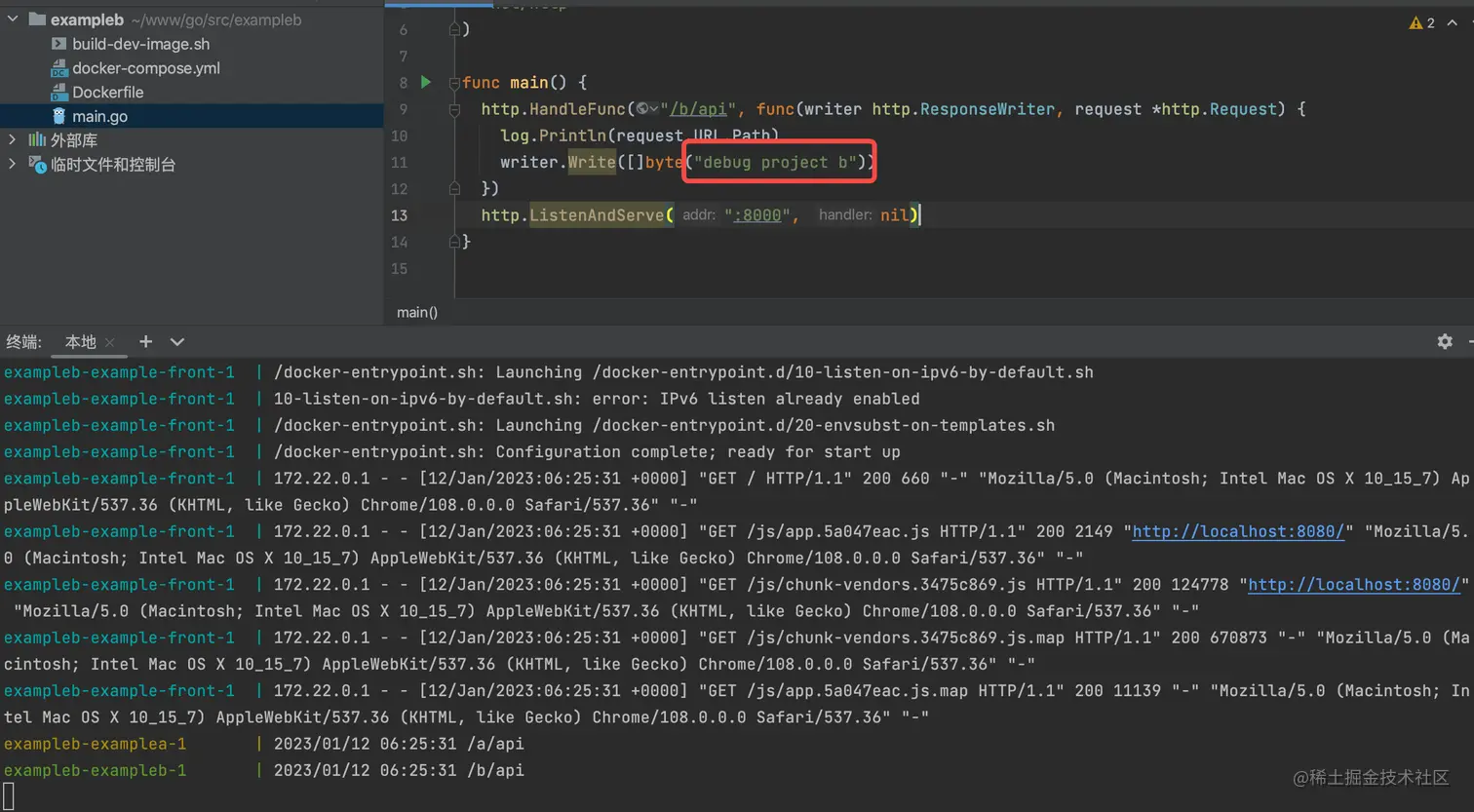Close the 本地 terminal tab
1474x812 pixels.
click(110, 342)
